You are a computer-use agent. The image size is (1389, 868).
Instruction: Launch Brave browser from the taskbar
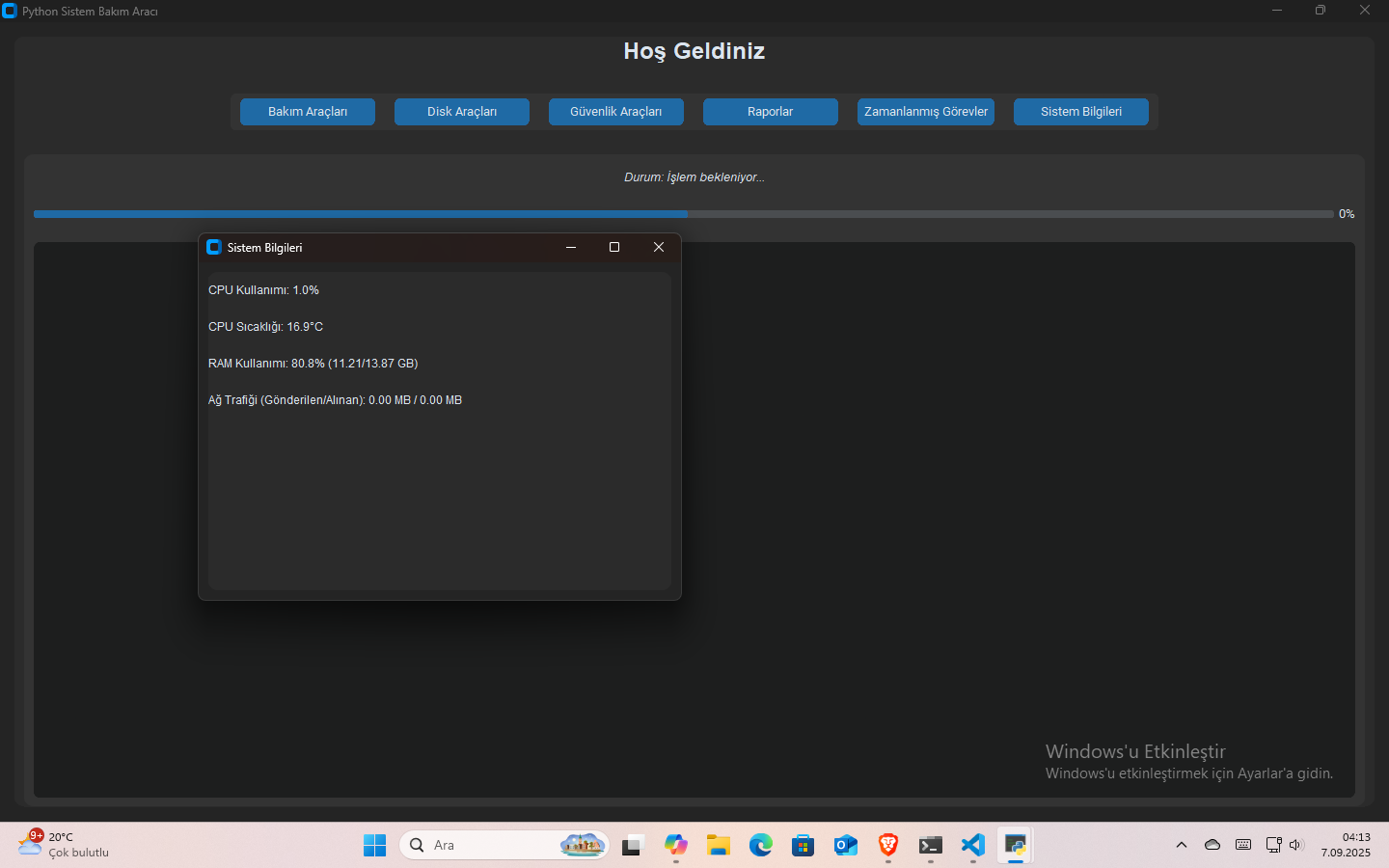(888, 845)
